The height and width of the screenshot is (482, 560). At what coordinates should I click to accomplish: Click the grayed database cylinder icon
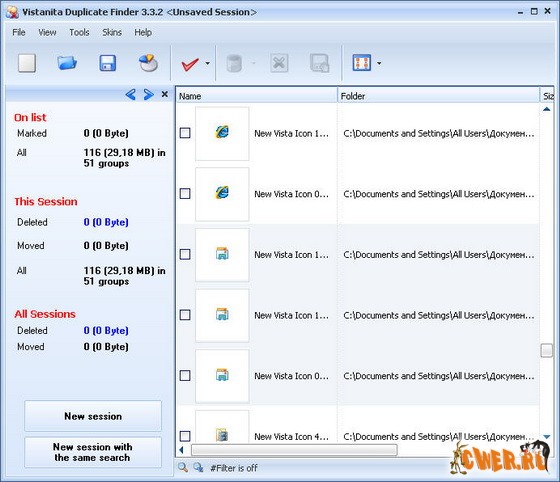point(234,64)
